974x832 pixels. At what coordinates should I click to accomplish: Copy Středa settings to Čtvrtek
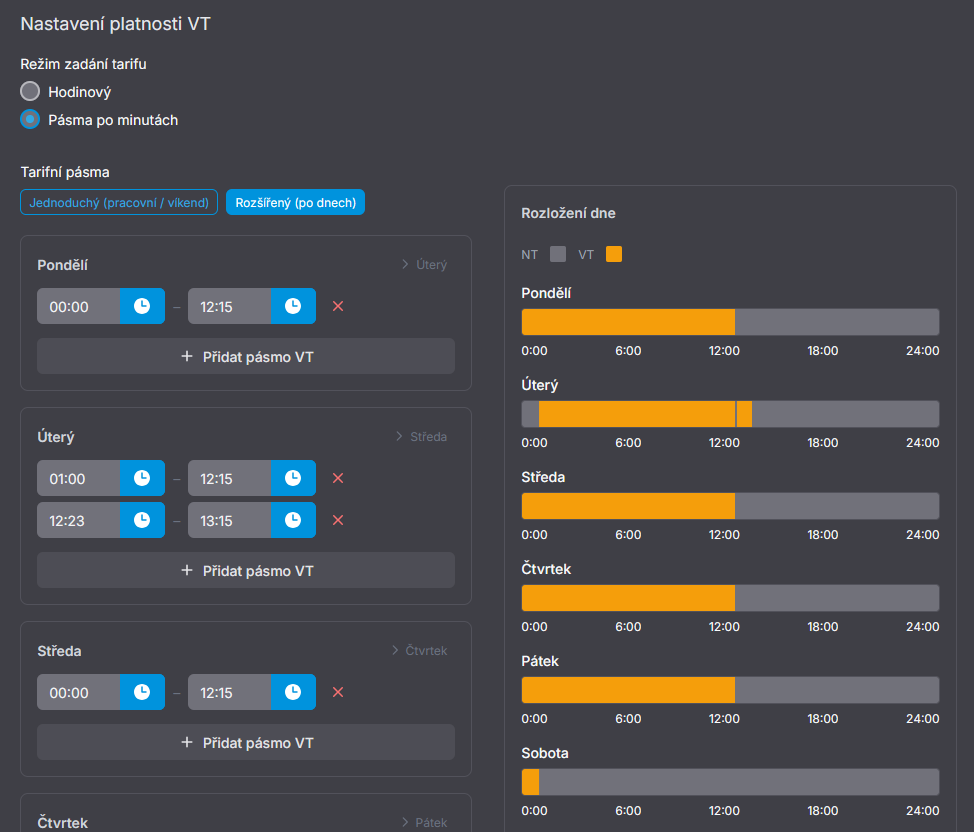(x=418, y=651)
